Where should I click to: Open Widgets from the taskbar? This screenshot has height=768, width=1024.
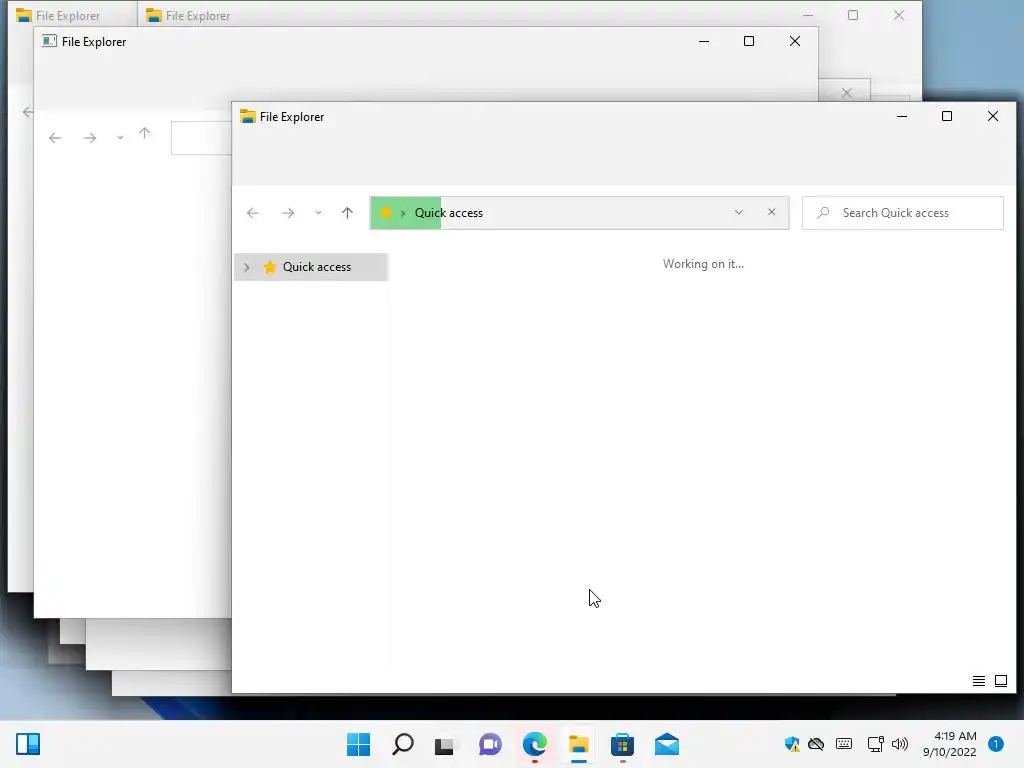pos(28,744)
